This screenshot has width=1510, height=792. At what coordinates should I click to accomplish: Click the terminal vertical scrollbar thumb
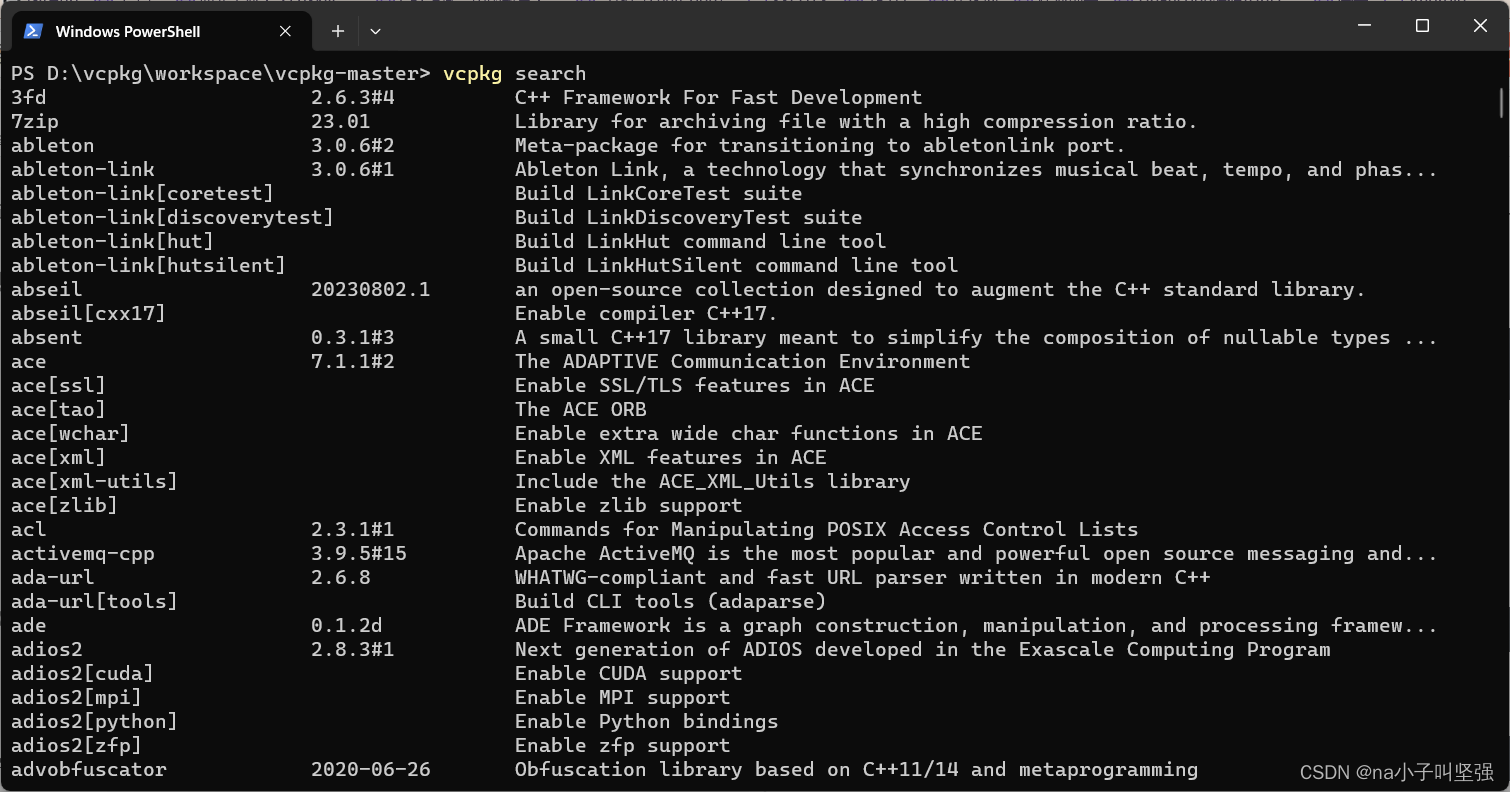click(x=1501, y=102)
